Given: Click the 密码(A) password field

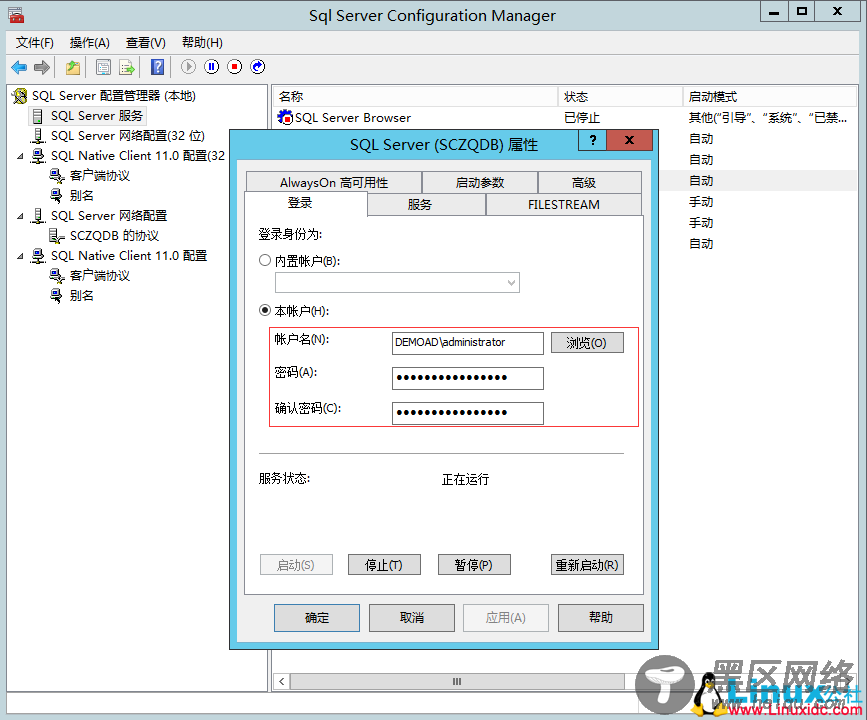Looking at the screenshot, I should [468, 378].
